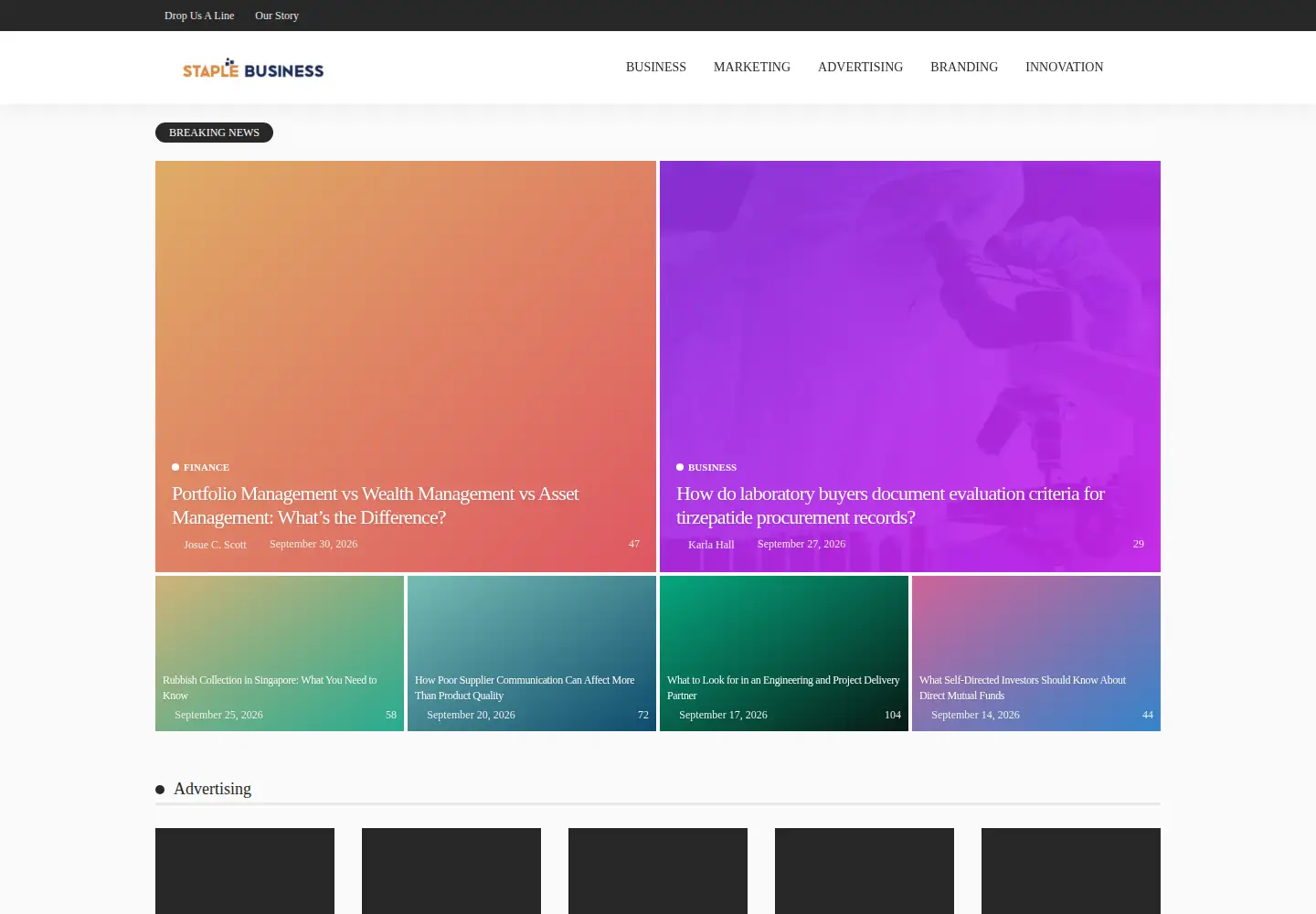Click the September 17, 2026 date
Screen dimensions: 1316x914
723,715
